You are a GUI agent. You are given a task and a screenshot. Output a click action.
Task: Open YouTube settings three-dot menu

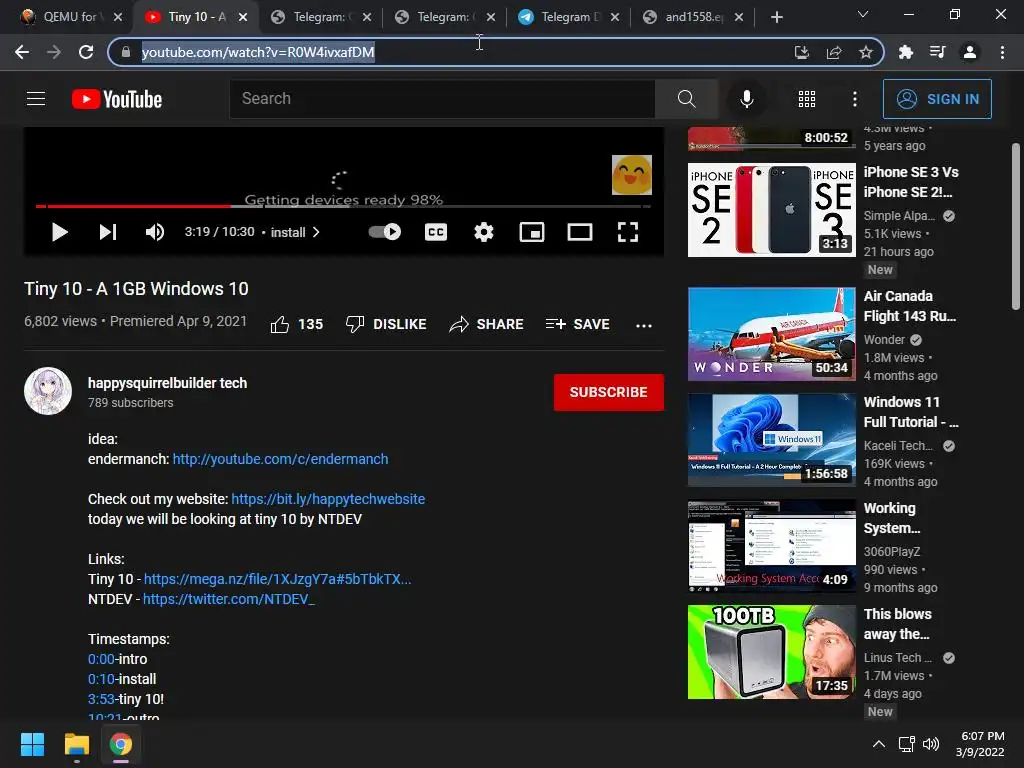coord(854,99)
